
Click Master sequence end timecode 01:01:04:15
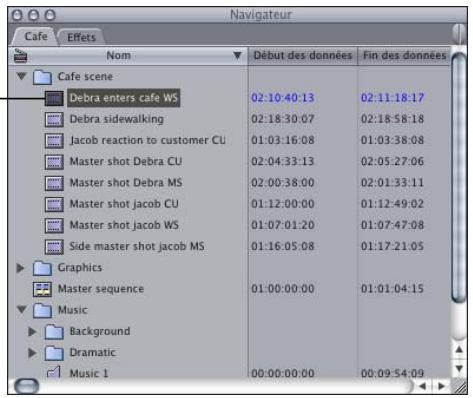tap(393, 289)
